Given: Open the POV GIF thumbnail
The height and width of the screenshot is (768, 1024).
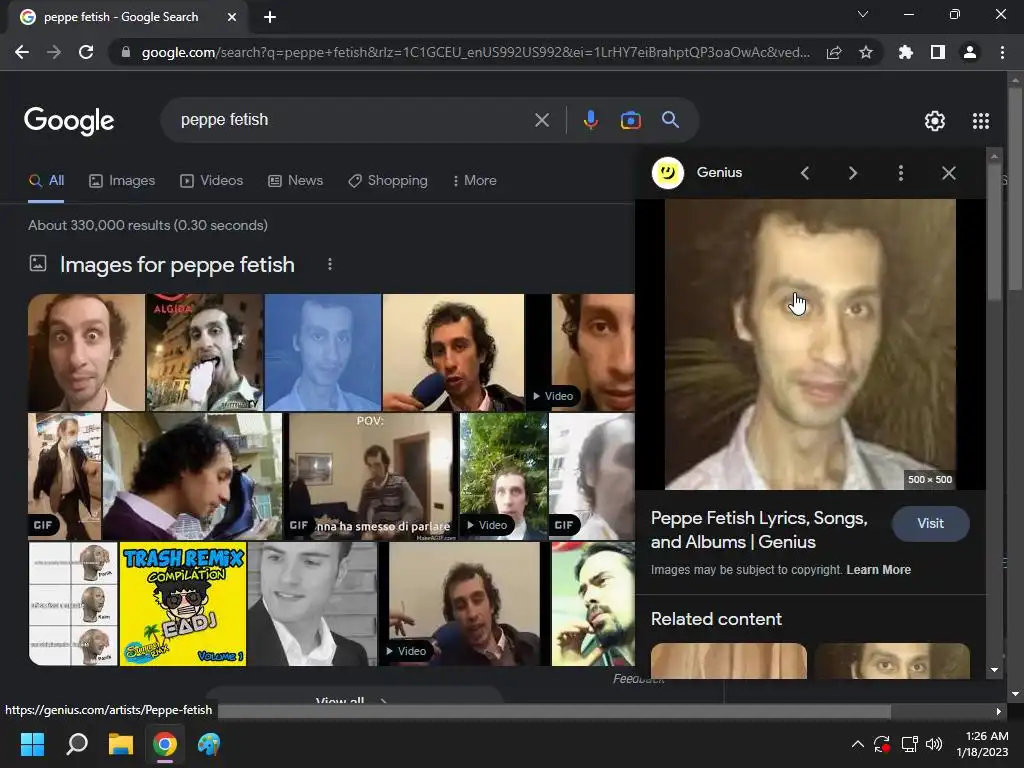Looking at the screenshot, I should (x=370, y=476).
